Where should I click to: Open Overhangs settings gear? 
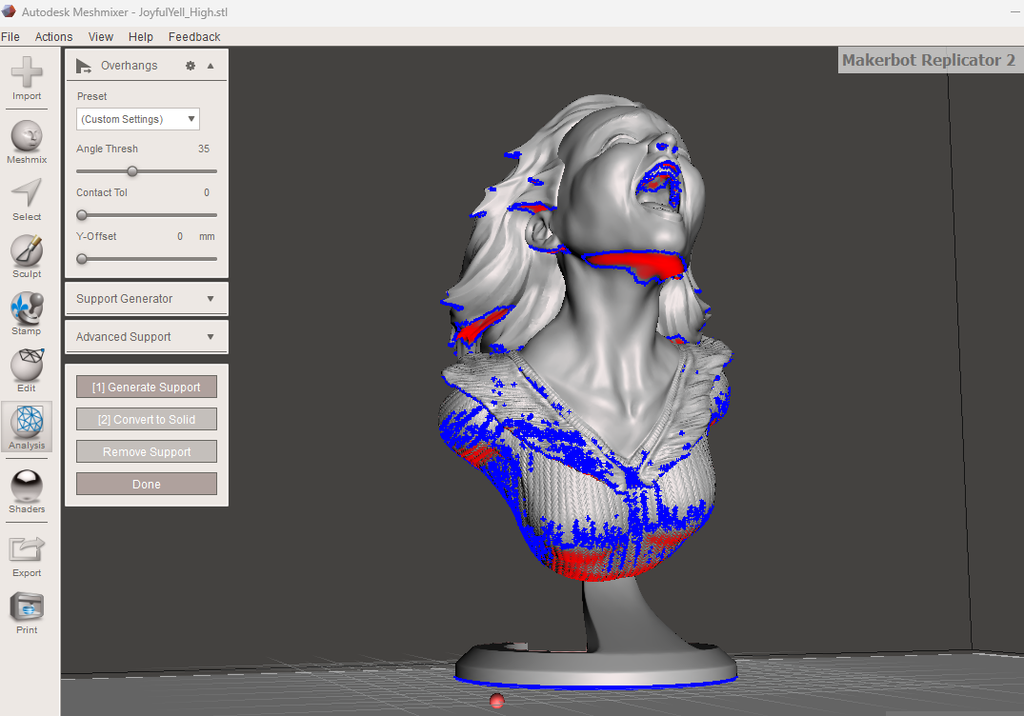[189, 64]
